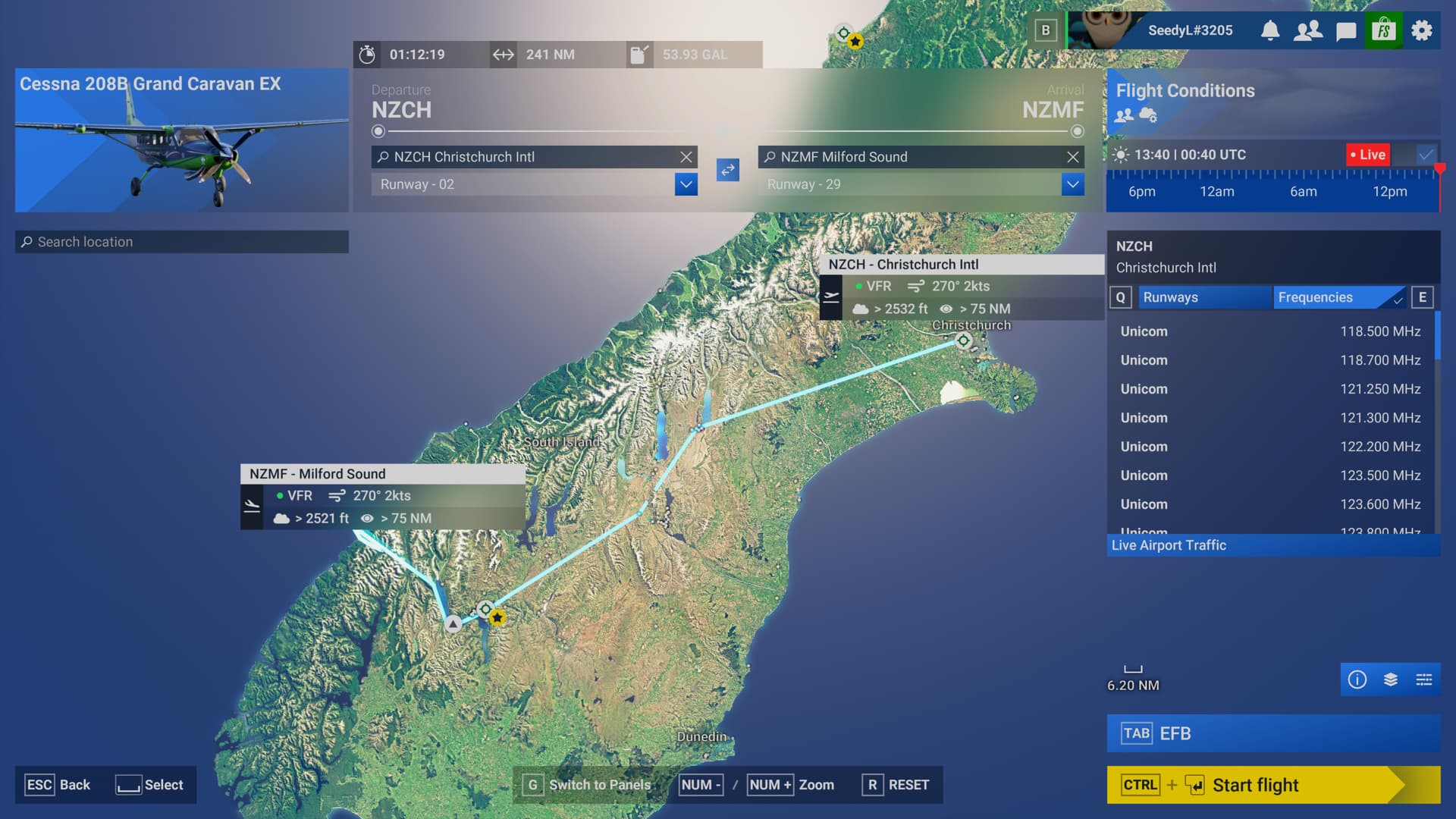1456x819 pixels.
Task: Click the frequencies list scrollbar
Action: [x=1438, y=335]
